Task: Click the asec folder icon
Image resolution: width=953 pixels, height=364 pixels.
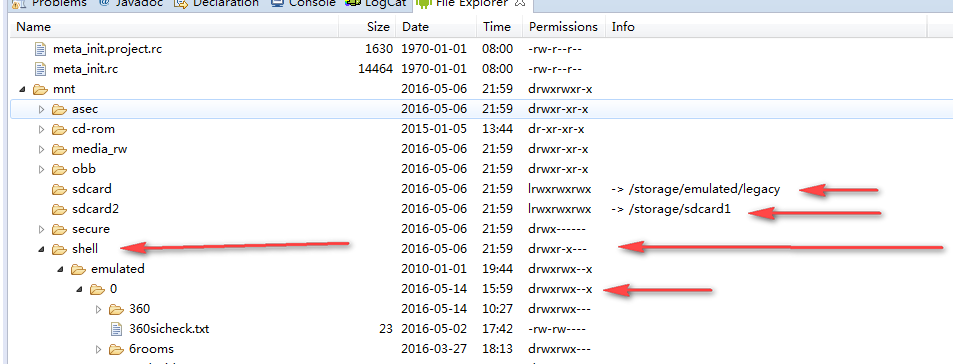Action: click(59, 109)
